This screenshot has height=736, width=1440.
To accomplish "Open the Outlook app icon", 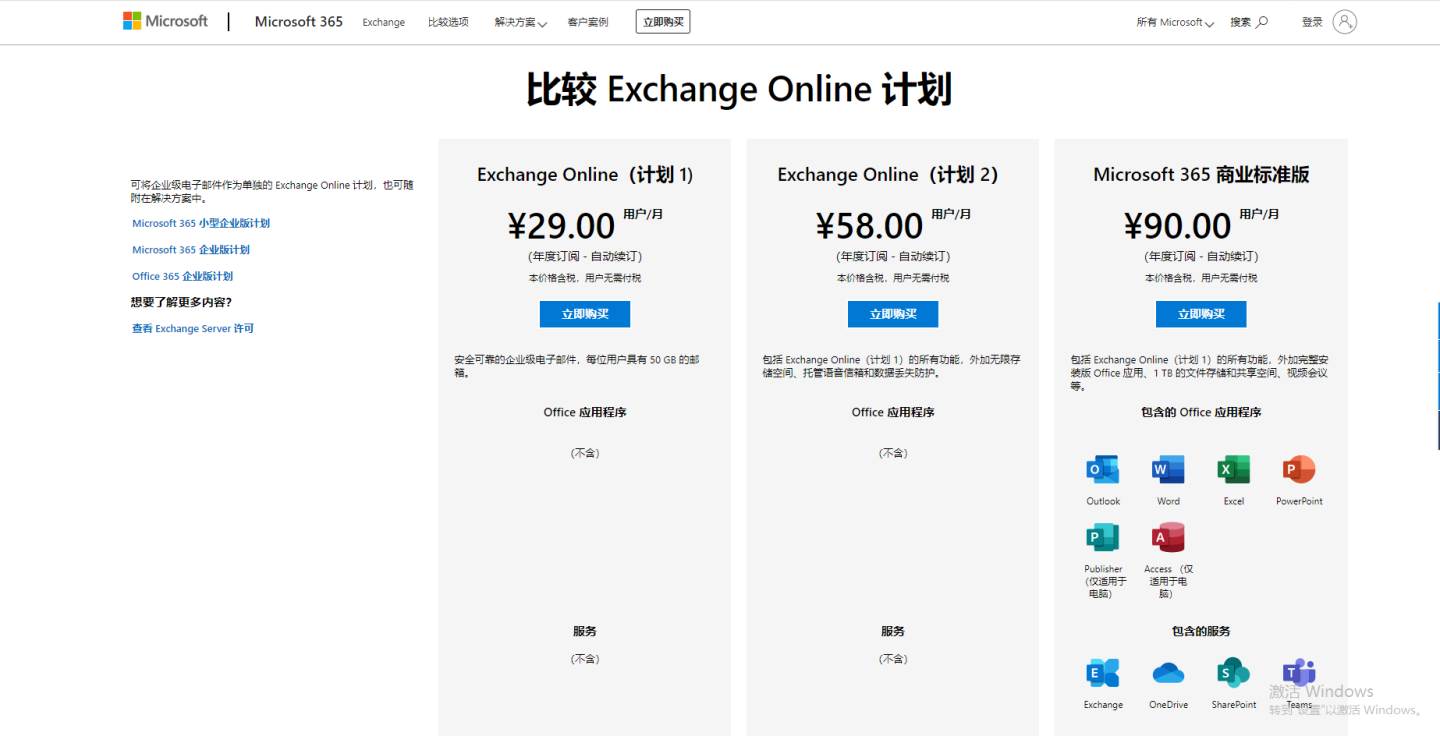I will point(1103,469).
